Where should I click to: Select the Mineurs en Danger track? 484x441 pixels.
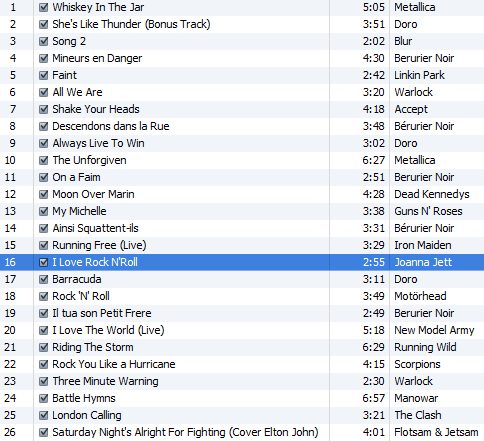[x=242, y=58]
